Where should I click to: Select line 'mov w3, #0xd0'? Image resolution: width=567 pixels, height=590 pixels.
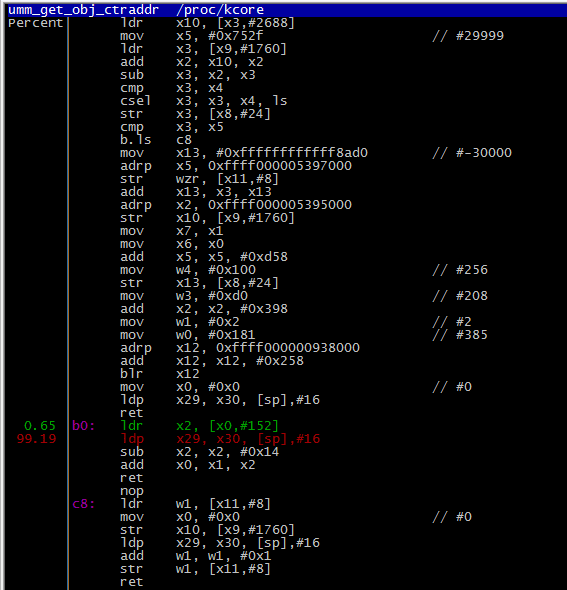pos(184,296)
